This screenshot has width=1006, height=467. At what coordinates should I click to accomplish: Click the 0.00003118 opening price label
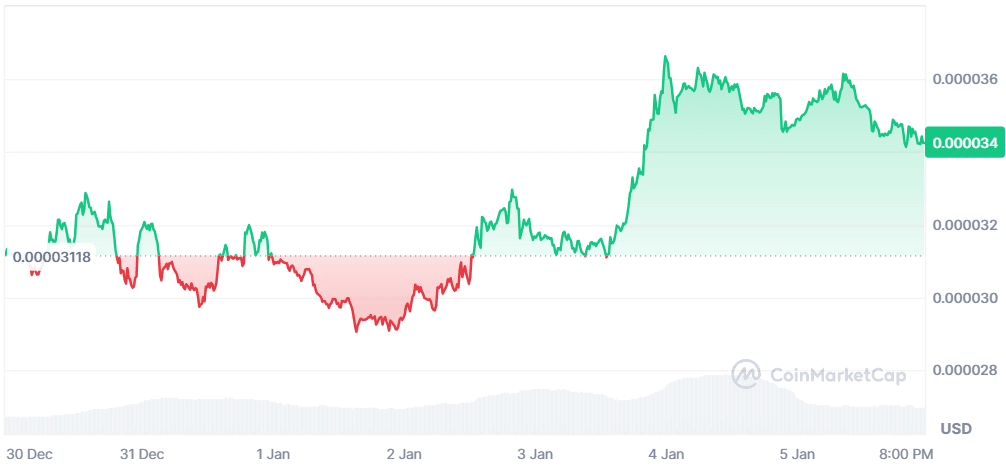(53, 257)
